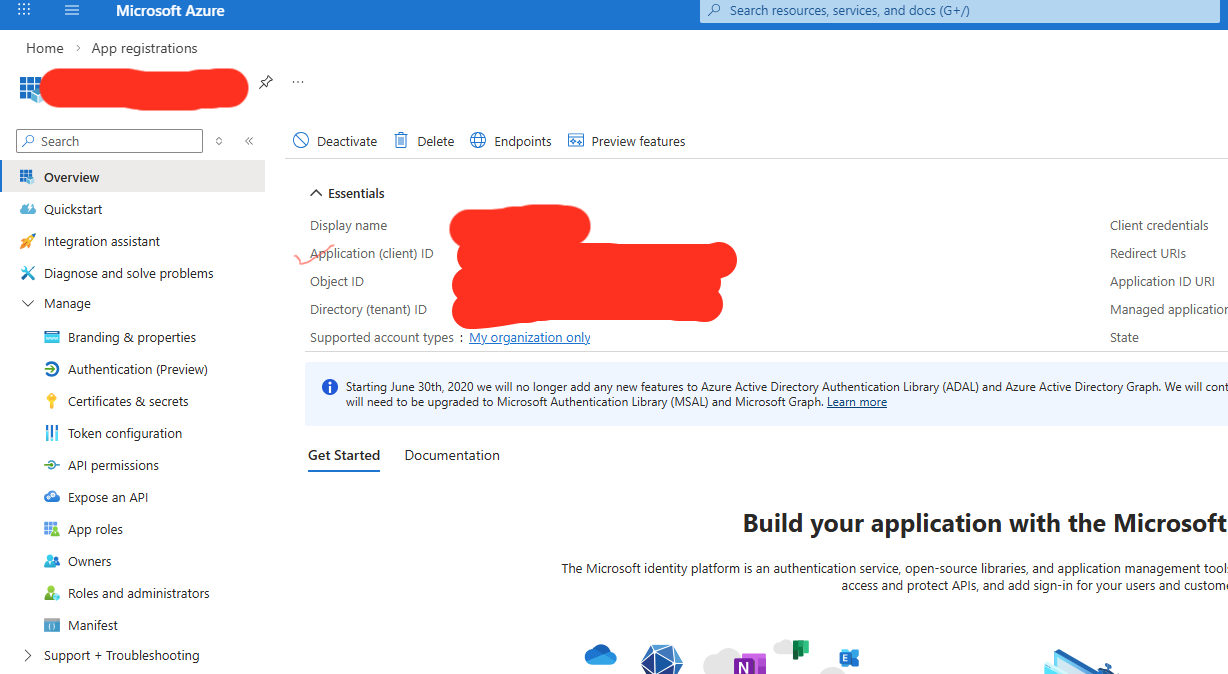The image size is (1228, 674).
Task: Click the Delete trash can icon
Action: pos(401,141)
